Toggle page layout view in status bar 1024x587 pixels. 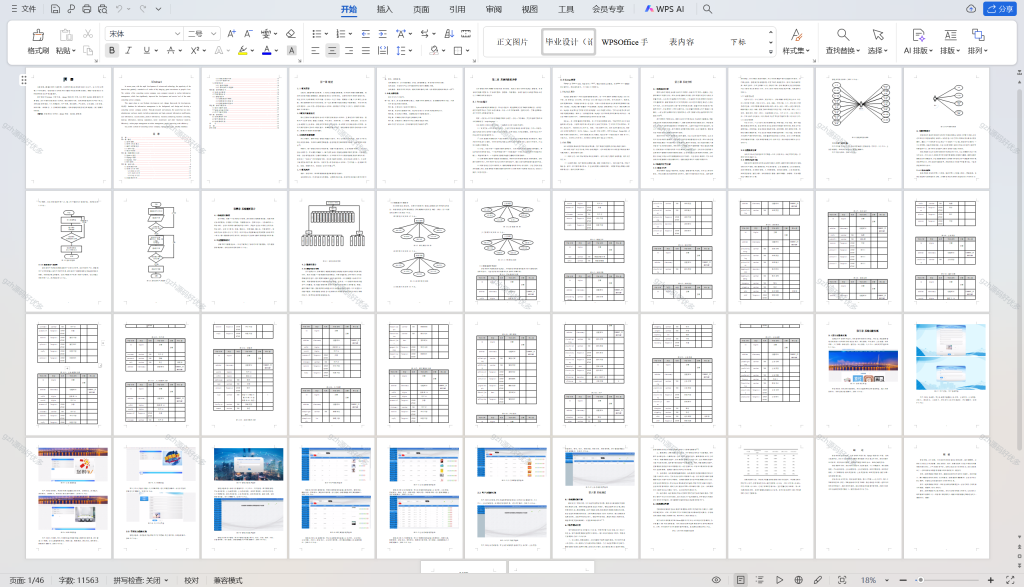[741, 580]
